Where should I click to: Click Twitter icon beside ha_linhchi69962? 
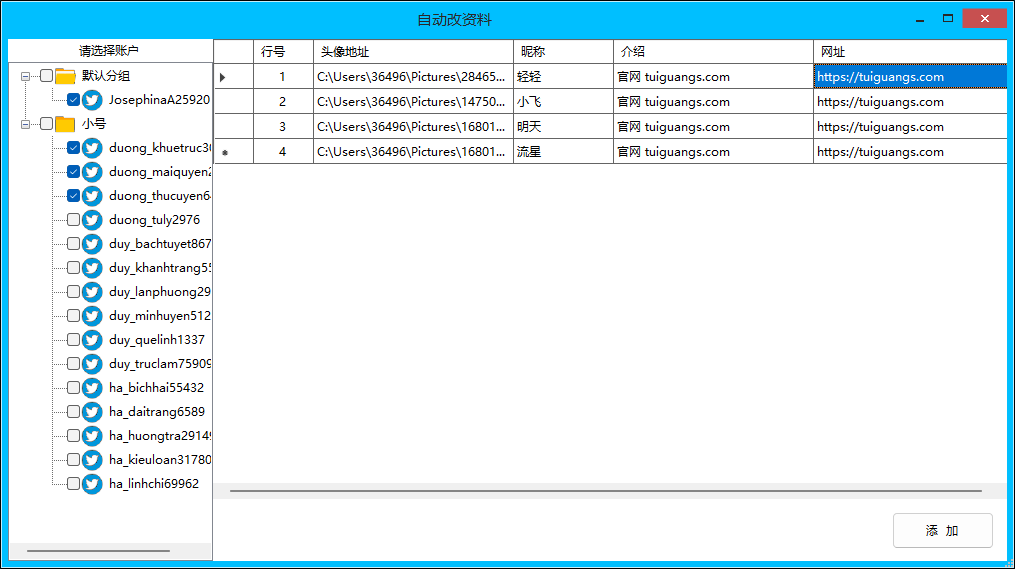tap(92, 484)
